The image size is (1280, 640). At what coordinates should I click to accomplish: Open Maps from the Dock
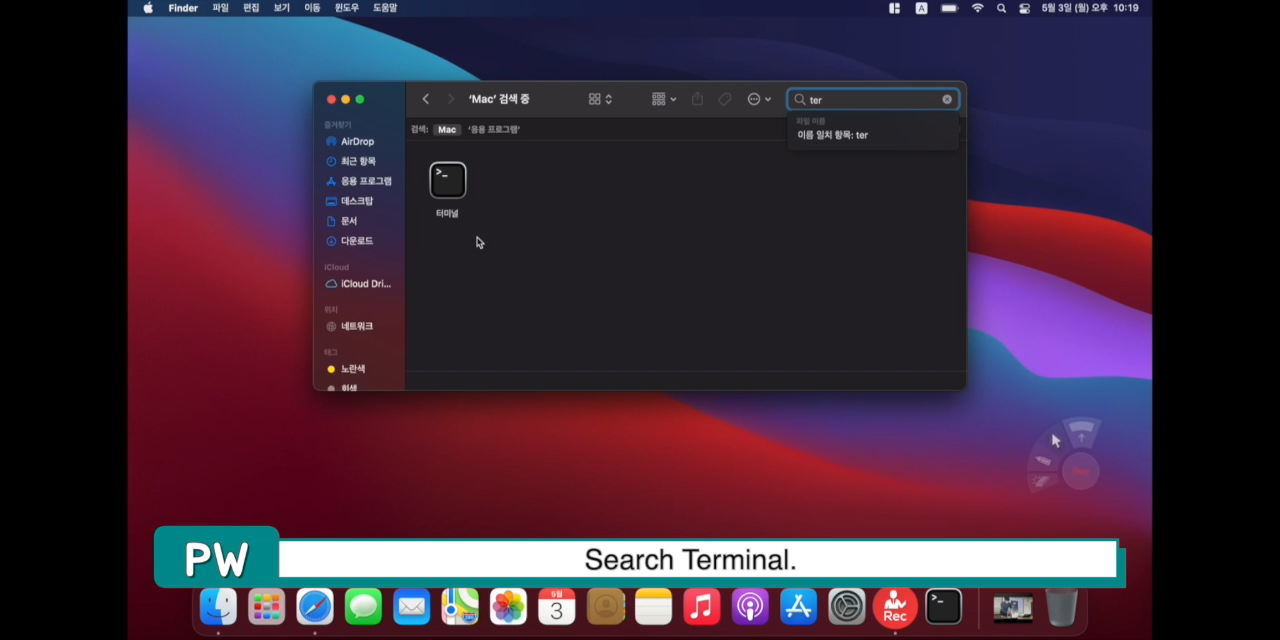pos(460,606)
